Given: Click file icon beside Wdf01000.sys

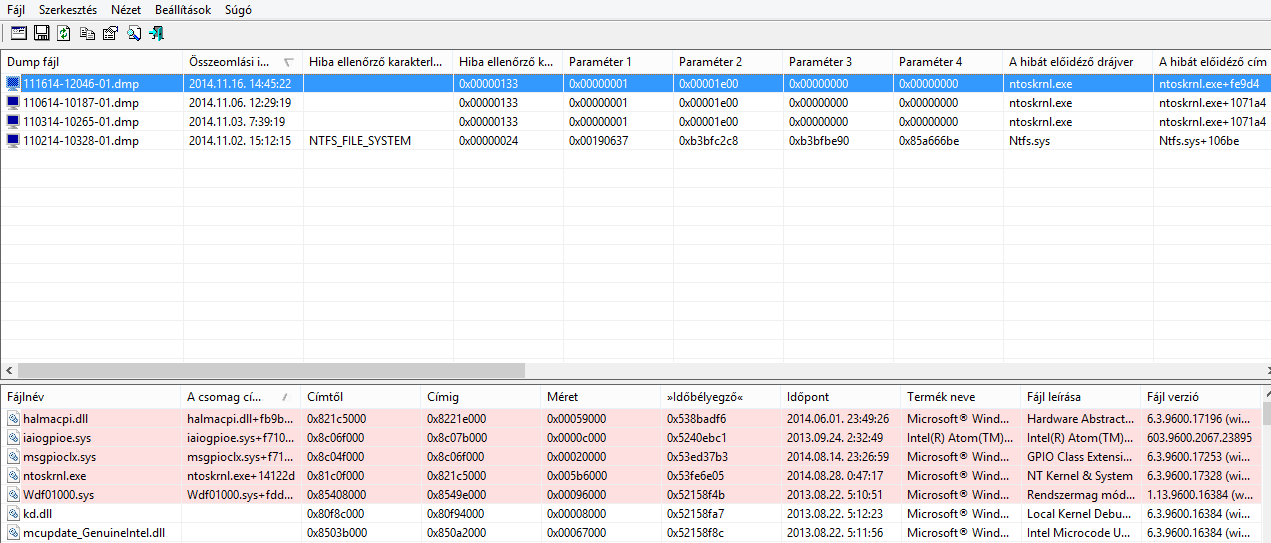Looking at the screenshot, I should click(13, 495).
